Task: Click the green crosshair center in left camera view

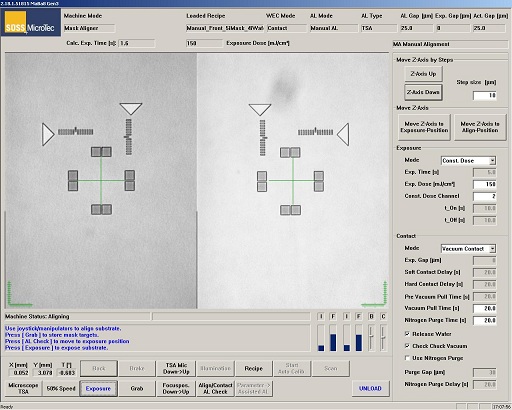Action: (101, 181)
